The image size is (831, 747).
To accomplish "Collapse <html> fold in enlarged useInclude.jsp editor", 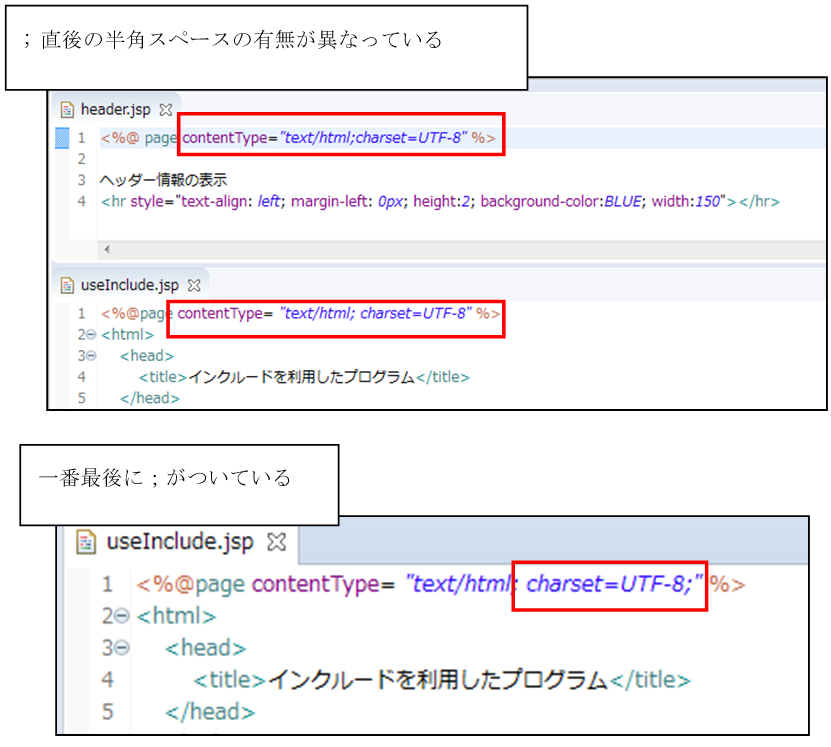I will tap(123, 616).
